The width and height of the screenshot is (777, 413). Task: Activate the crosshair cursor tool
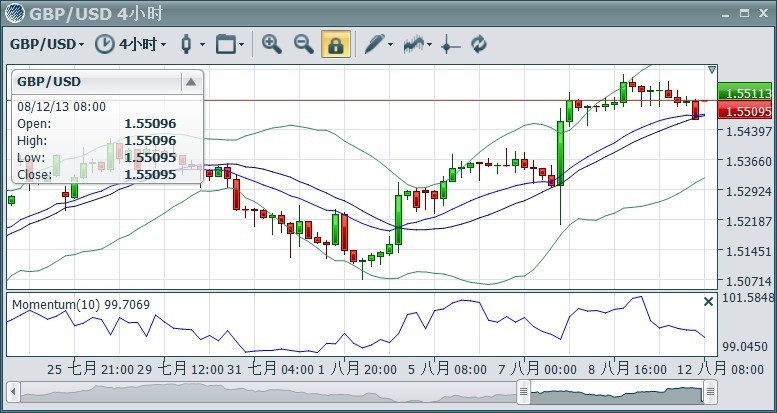[450, 45]
